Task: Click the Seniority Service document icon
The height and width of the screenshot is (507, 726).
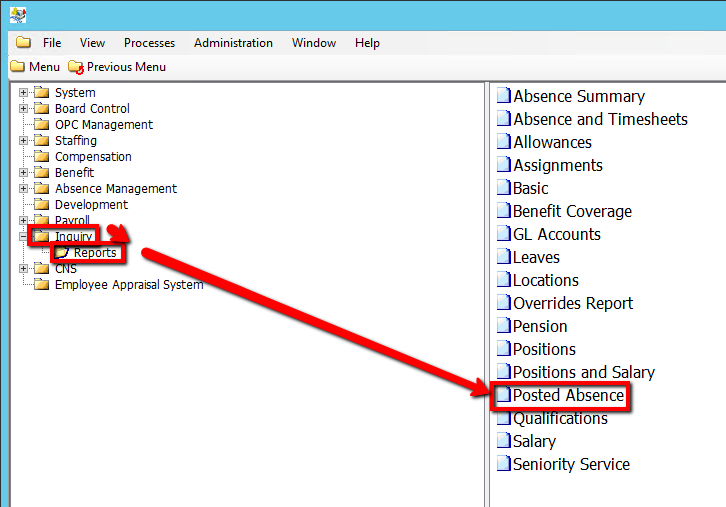Action: point(504,465)
